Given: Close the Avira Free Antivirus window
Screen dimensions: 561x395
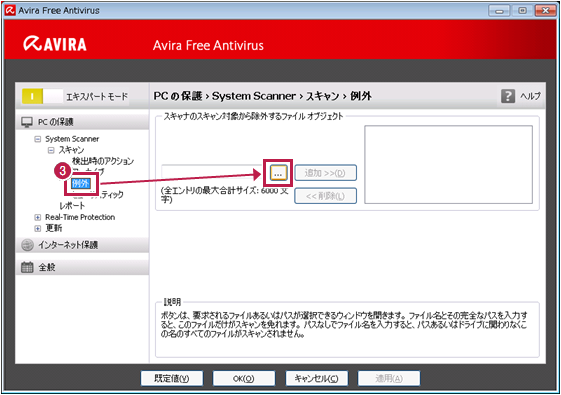Looking at the screenshot, I should click(545, 11).
